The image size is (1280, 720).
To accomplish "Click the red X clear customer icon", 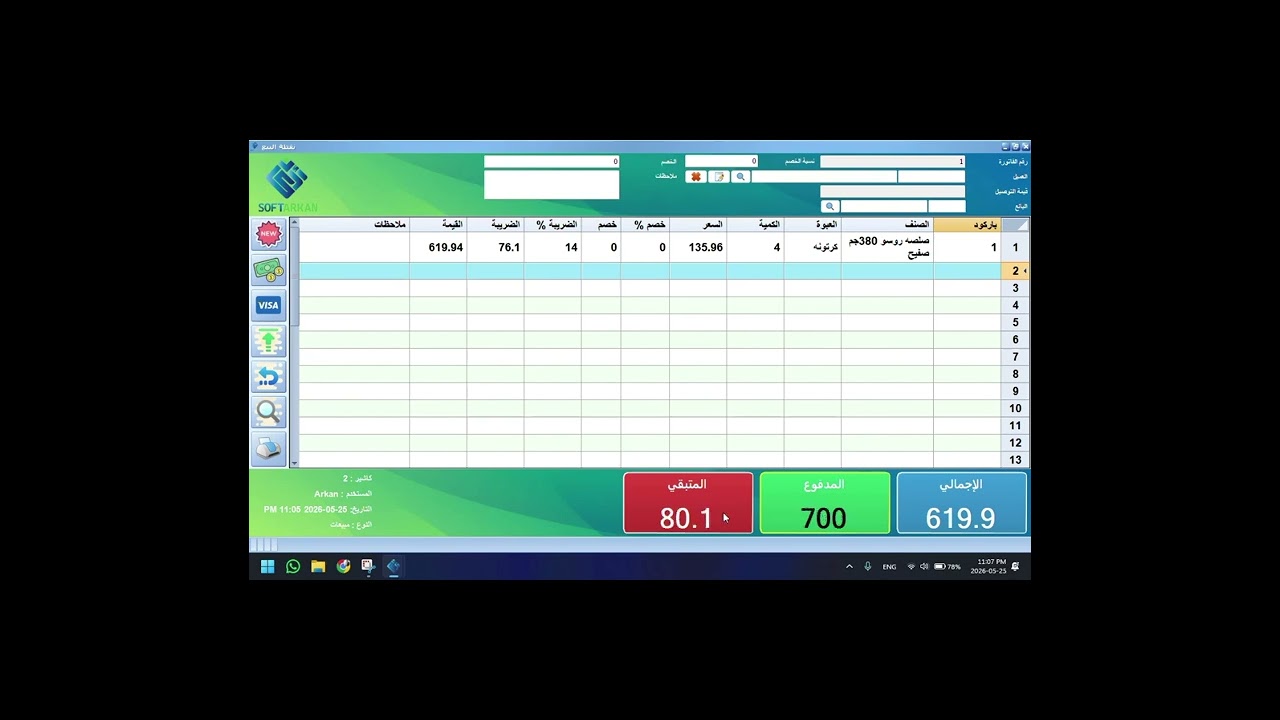I will (696, 177).
